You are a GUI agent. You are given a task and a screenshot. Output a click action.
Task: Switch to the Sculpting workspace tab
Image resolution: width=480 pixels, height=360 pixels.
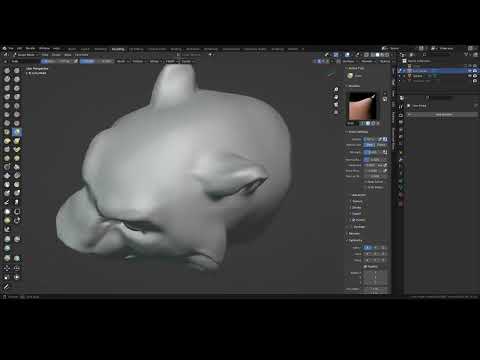pyautogui.click(x=118, y=49)
